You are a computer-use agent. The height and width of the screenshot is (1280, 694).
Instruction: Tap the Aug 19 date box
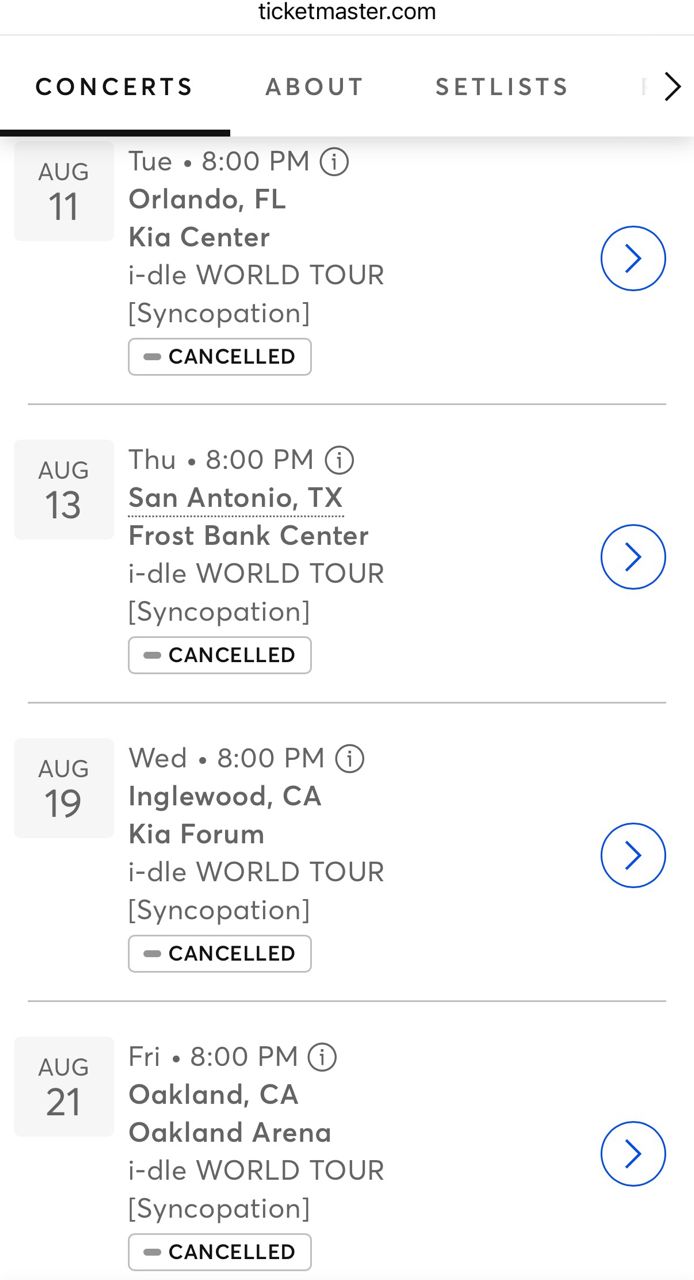[63, 788]
